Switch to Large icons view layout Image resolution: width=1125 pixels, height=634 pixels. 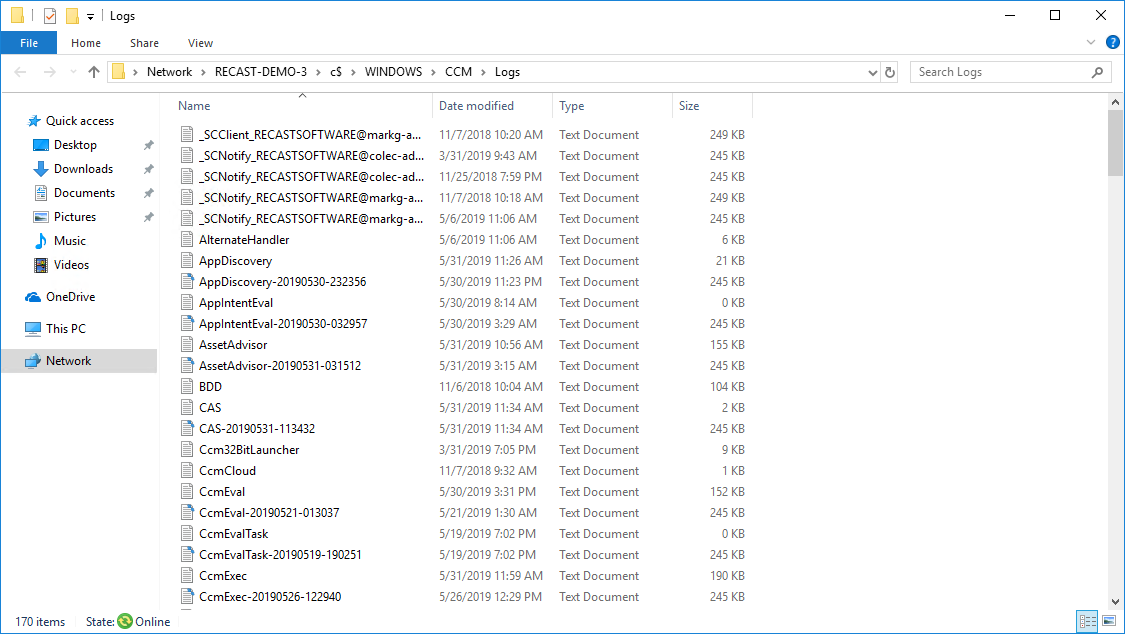pyautogui.click(x=1109, y=622)
